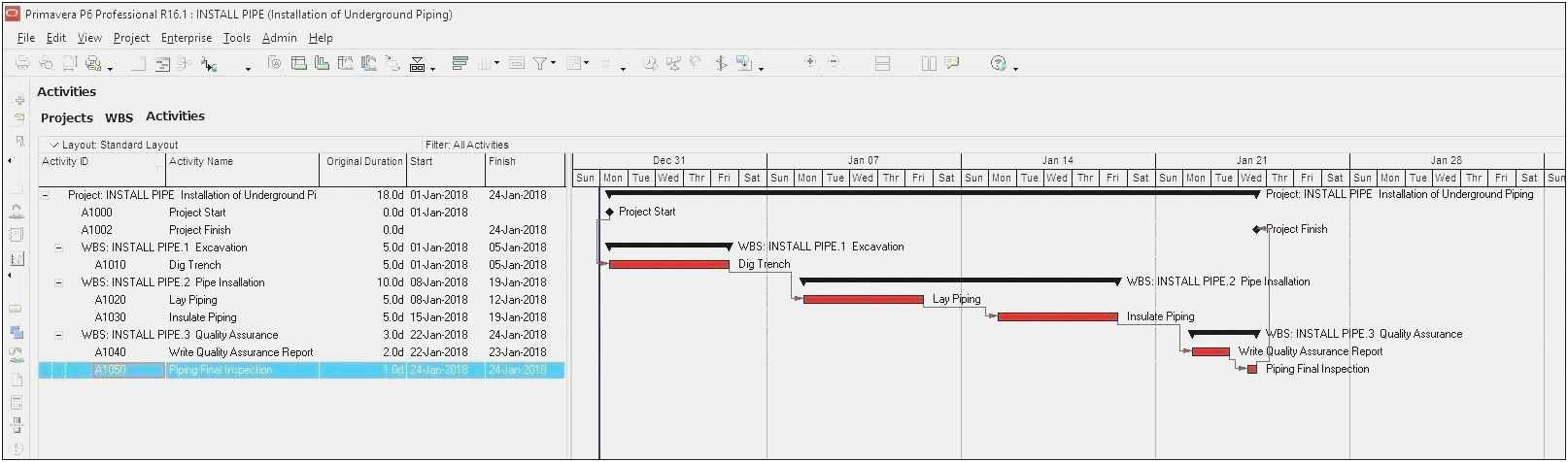The image size is (1568, 462).
Task: Click the Print toolbar icon
Action: tap(21, 63)
